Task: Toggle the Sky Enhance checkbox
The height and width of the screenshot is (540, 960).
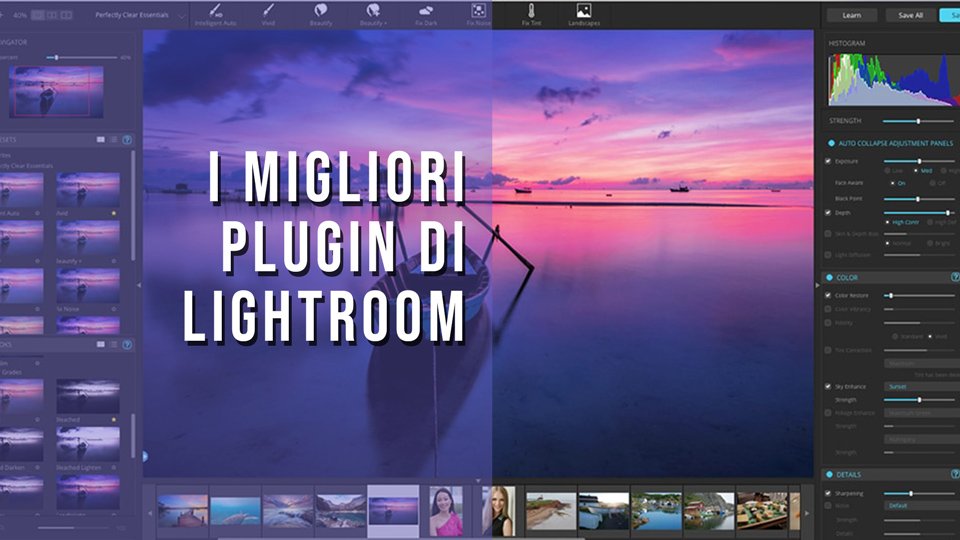Action: click(828, 386)
